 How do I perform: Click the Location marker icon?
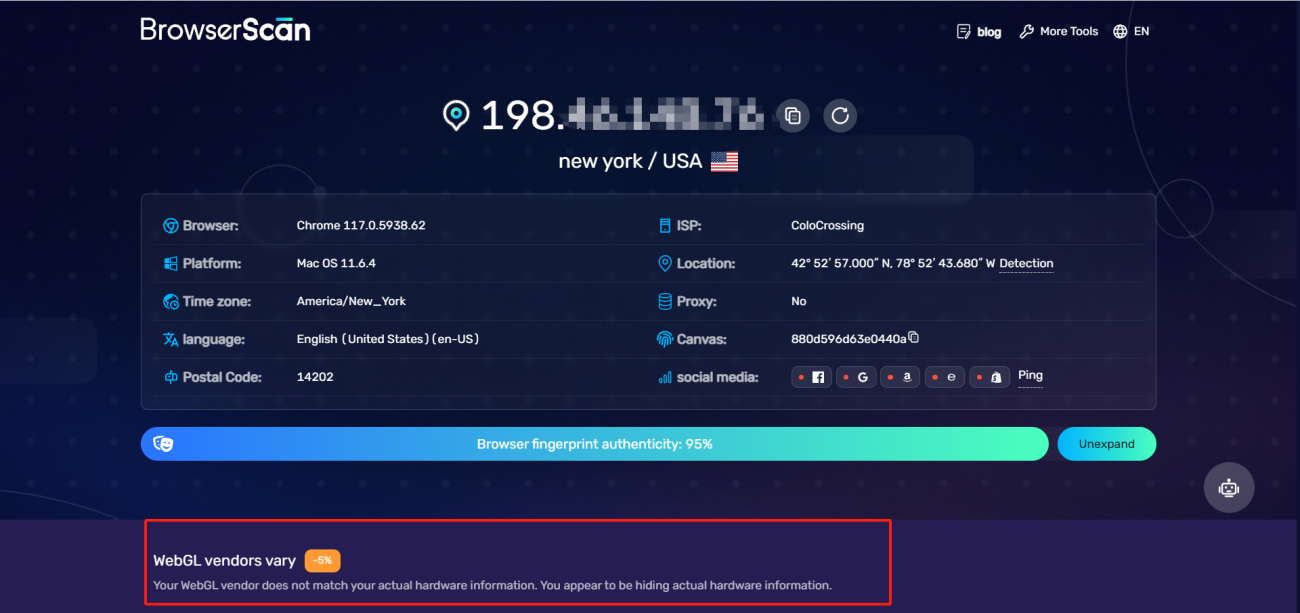coord(665,264)
